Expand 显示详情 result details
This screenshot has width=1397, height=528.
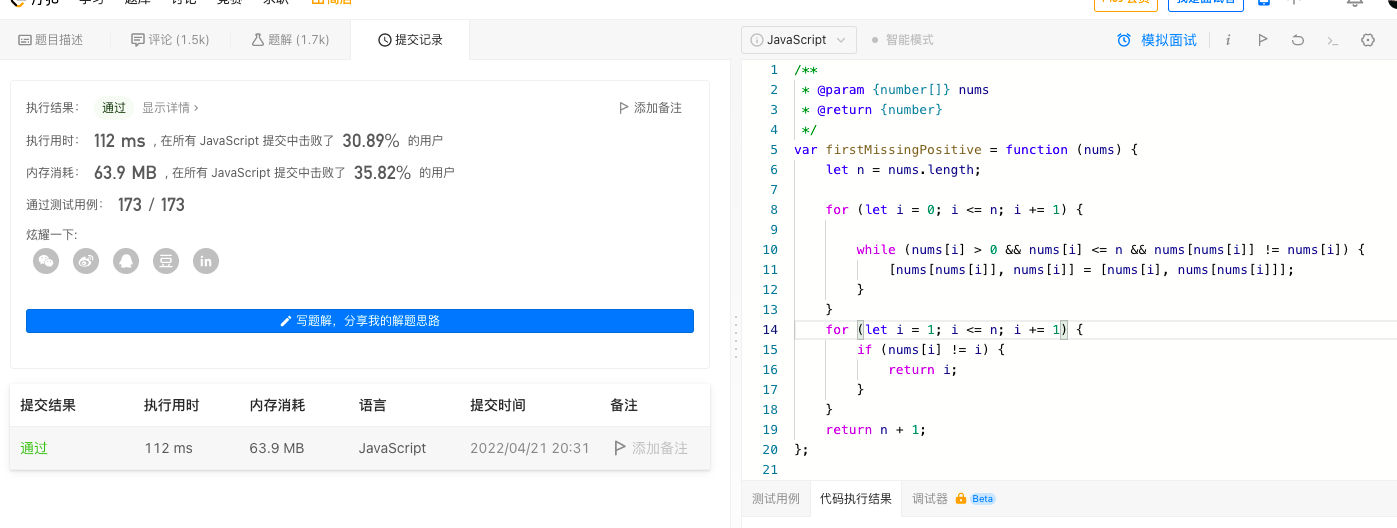tap(170, 107)
